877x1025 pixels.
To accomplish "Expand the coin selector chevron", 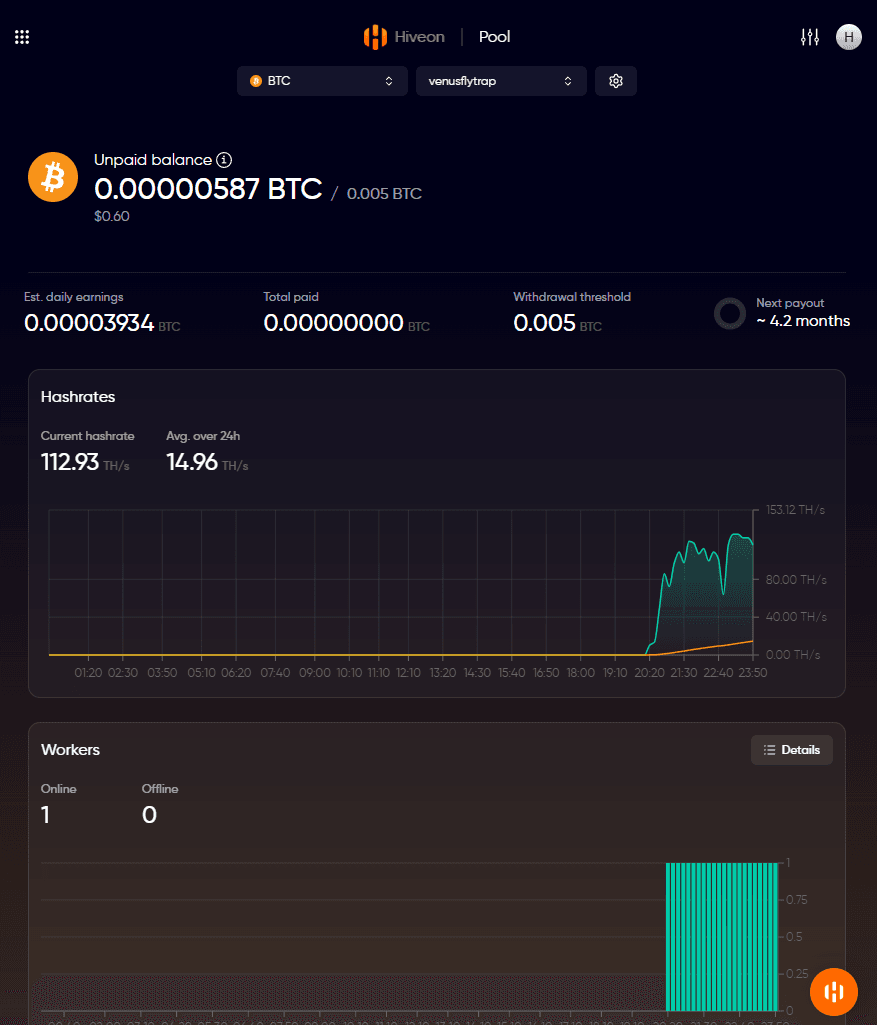I will click(x=390, y=81).
